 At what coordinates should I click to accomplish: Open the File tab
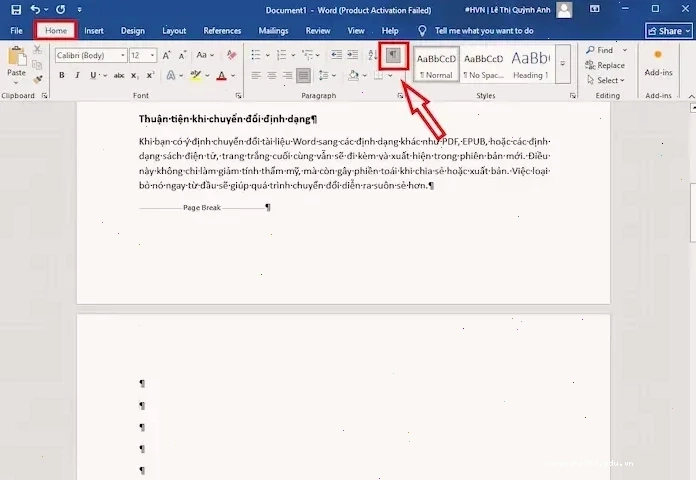[16, 31]
